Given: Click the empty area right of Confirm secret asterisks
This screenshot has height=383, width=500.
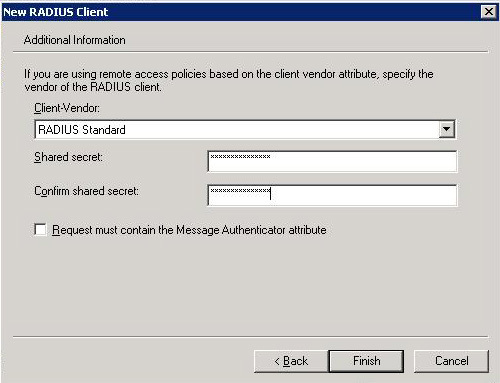Looking at the screenshot, I should coord(363,195).
